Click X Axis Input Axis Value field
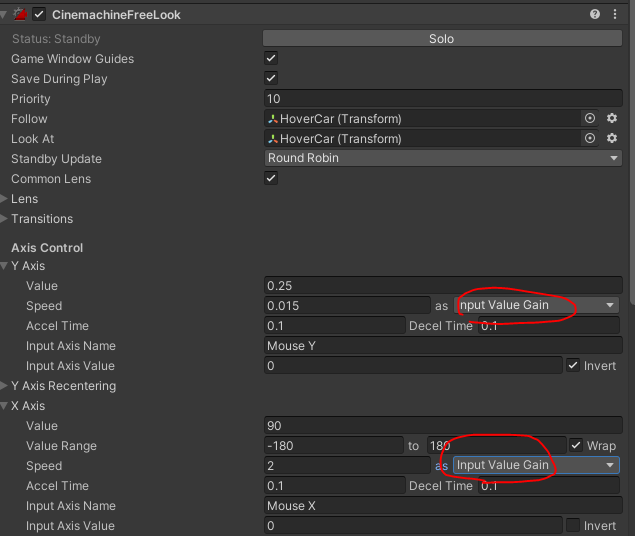 pyautogui.click(x=413, y=525)
